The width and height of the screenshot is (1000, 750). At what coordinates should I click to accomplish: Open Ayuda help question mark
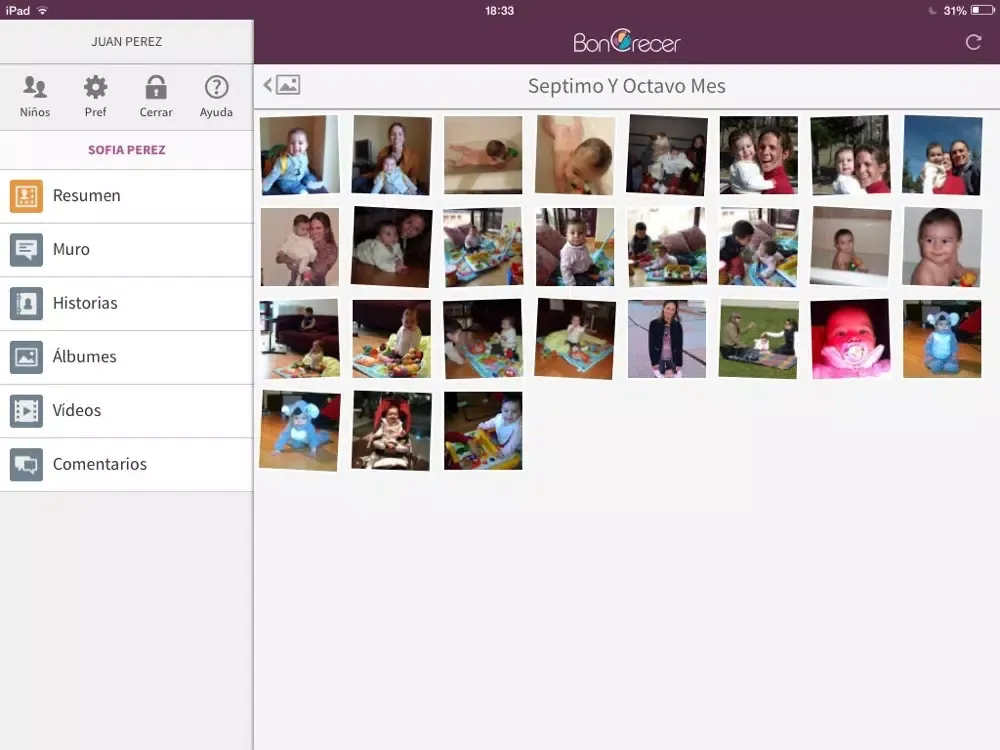[x=216, y=96]
